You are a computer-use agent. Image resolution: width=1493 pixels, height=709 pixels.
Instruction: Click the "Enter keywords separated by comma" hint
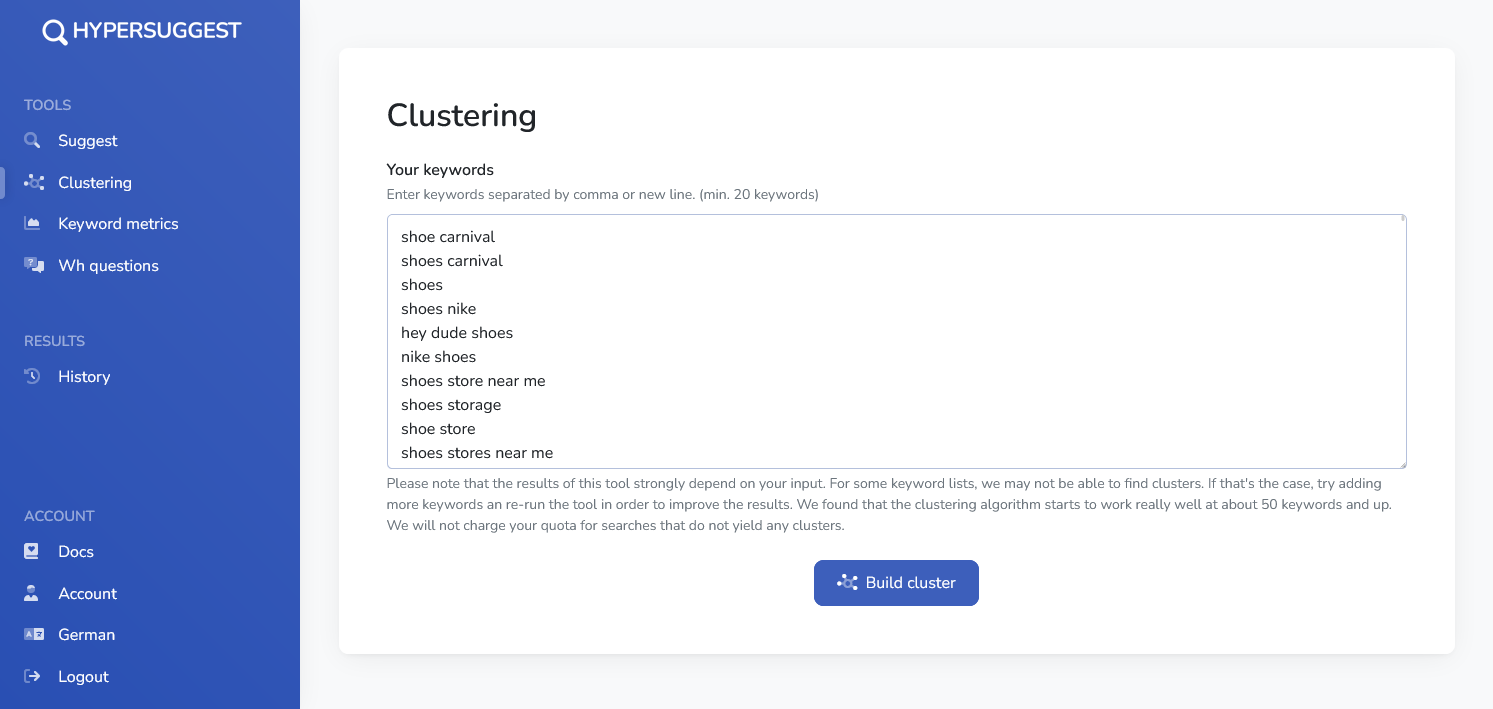(603, 194)
